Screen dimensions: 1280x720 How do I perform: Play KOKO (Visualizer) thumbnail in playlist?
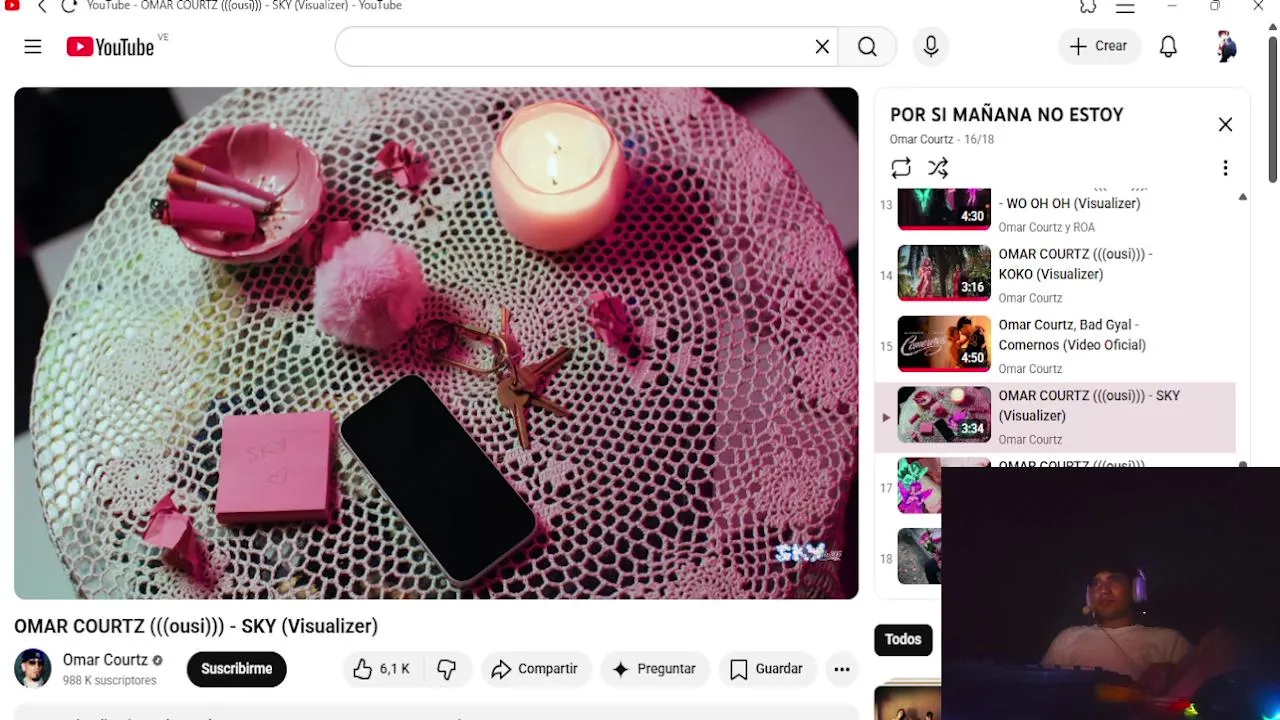[x=944, y=273]
